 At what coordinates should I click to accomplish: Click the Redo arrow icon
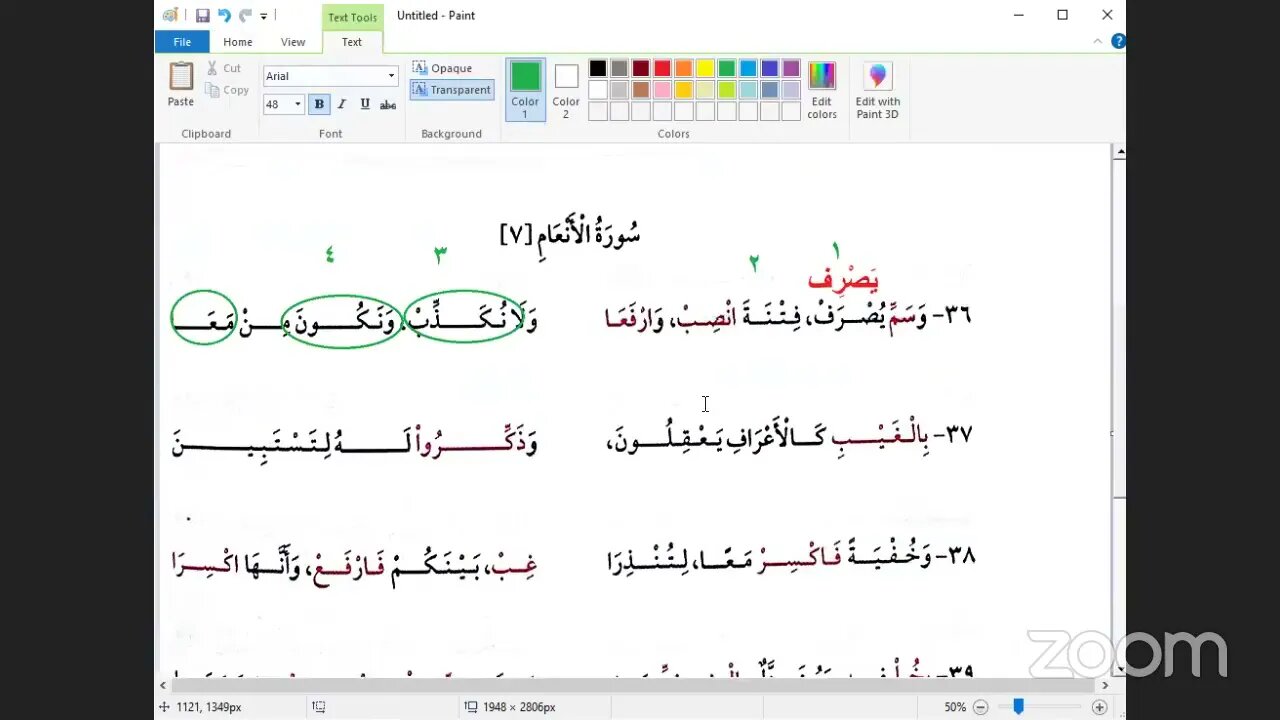point(245,15)
